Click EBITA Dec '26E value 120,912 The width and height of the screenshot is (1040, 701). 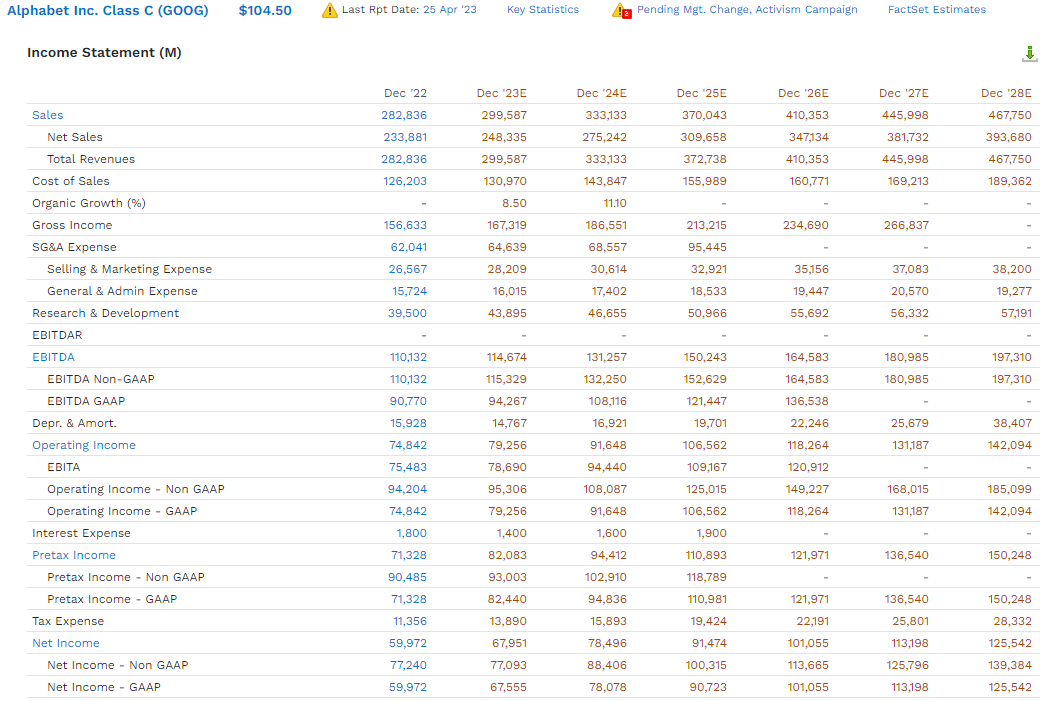tap(808, 467)
